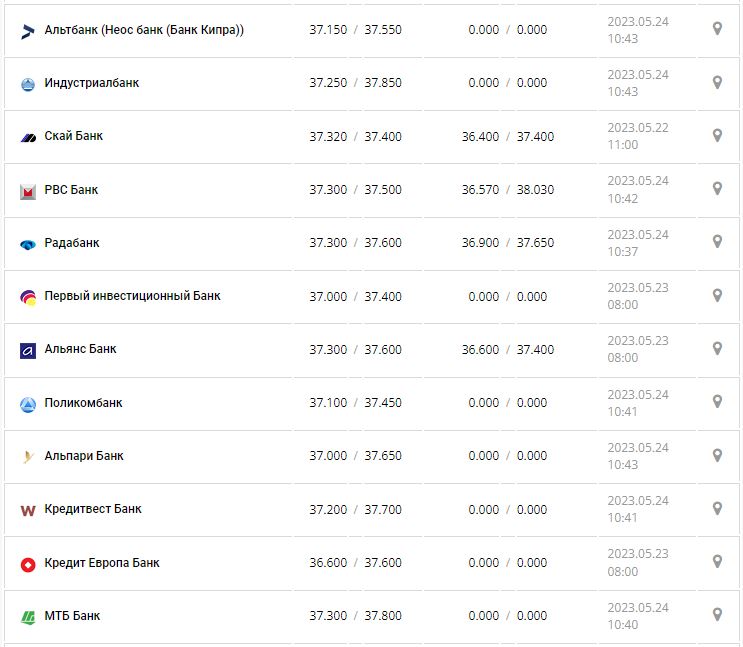Open the map location for Скай Банк

coord(717,135)
